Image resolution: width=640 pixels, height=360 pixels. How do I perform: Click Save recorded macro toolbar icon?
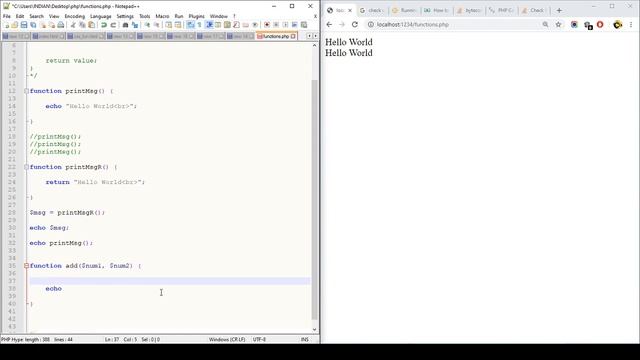click(304, 25)
